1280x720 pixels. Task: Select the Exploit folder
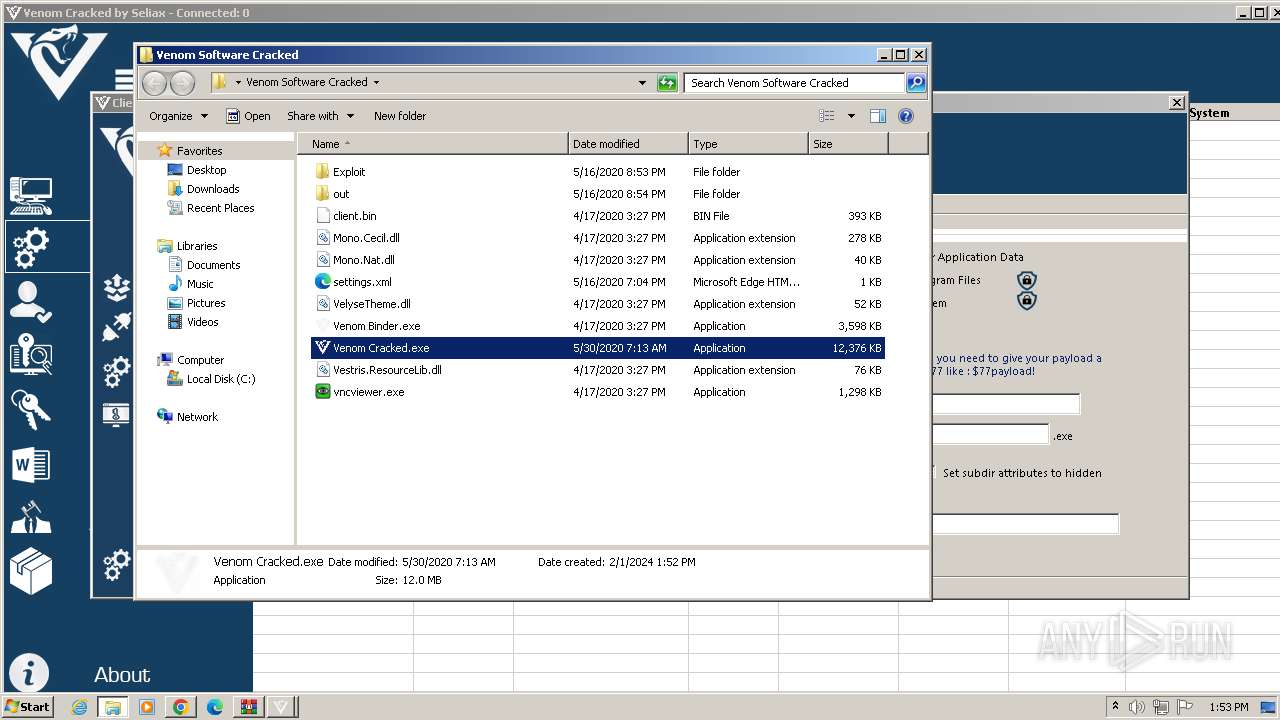(x=598, y=172)
